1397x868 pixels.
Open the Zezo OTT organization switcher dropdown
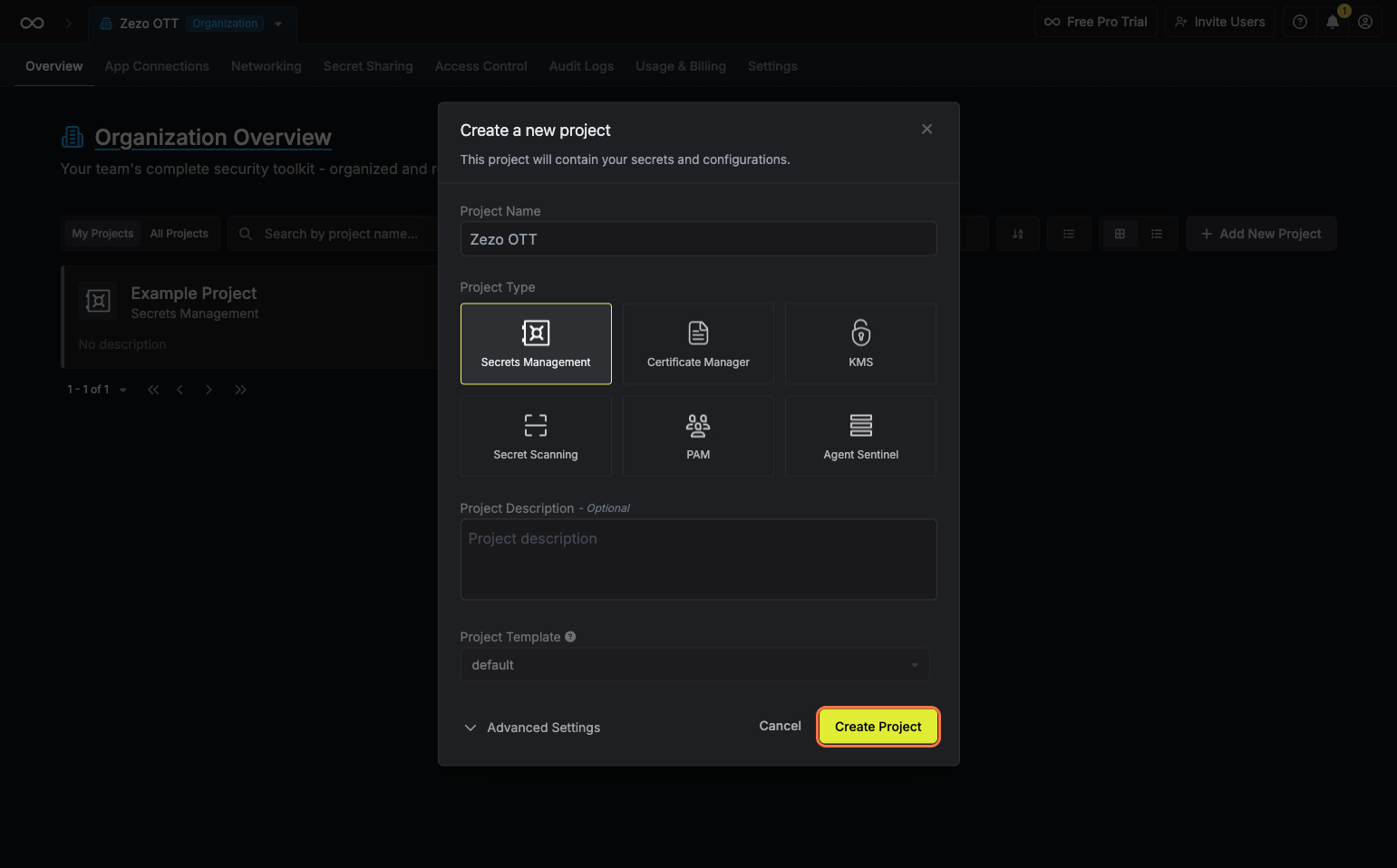click(x=278, y=24)
